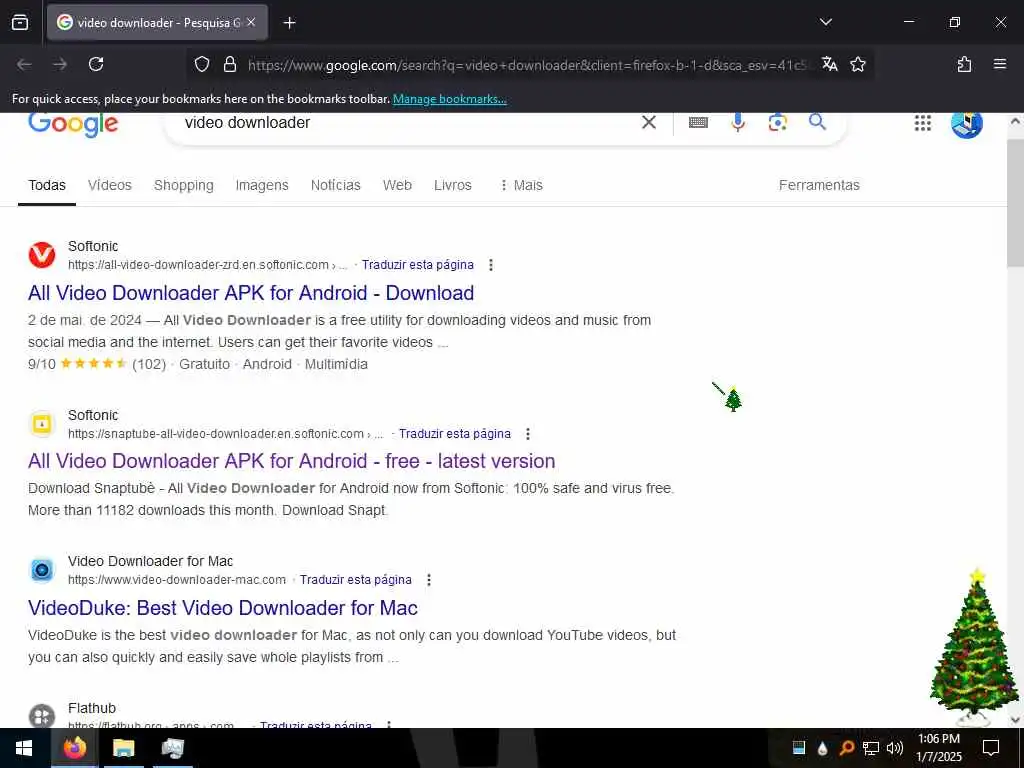Click the page vertical scrollbar thumb
Viewport: 1024px width, 768px height.
click(1014, 202)
